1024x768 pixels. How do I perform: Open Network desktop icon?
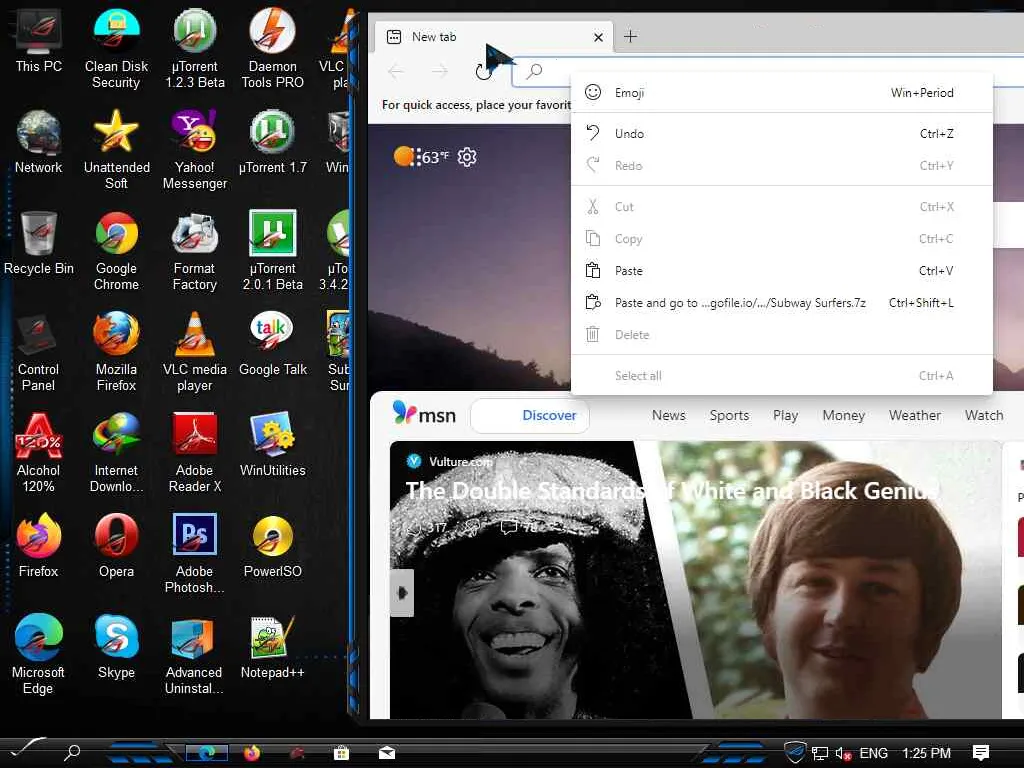tap(39, 140)
